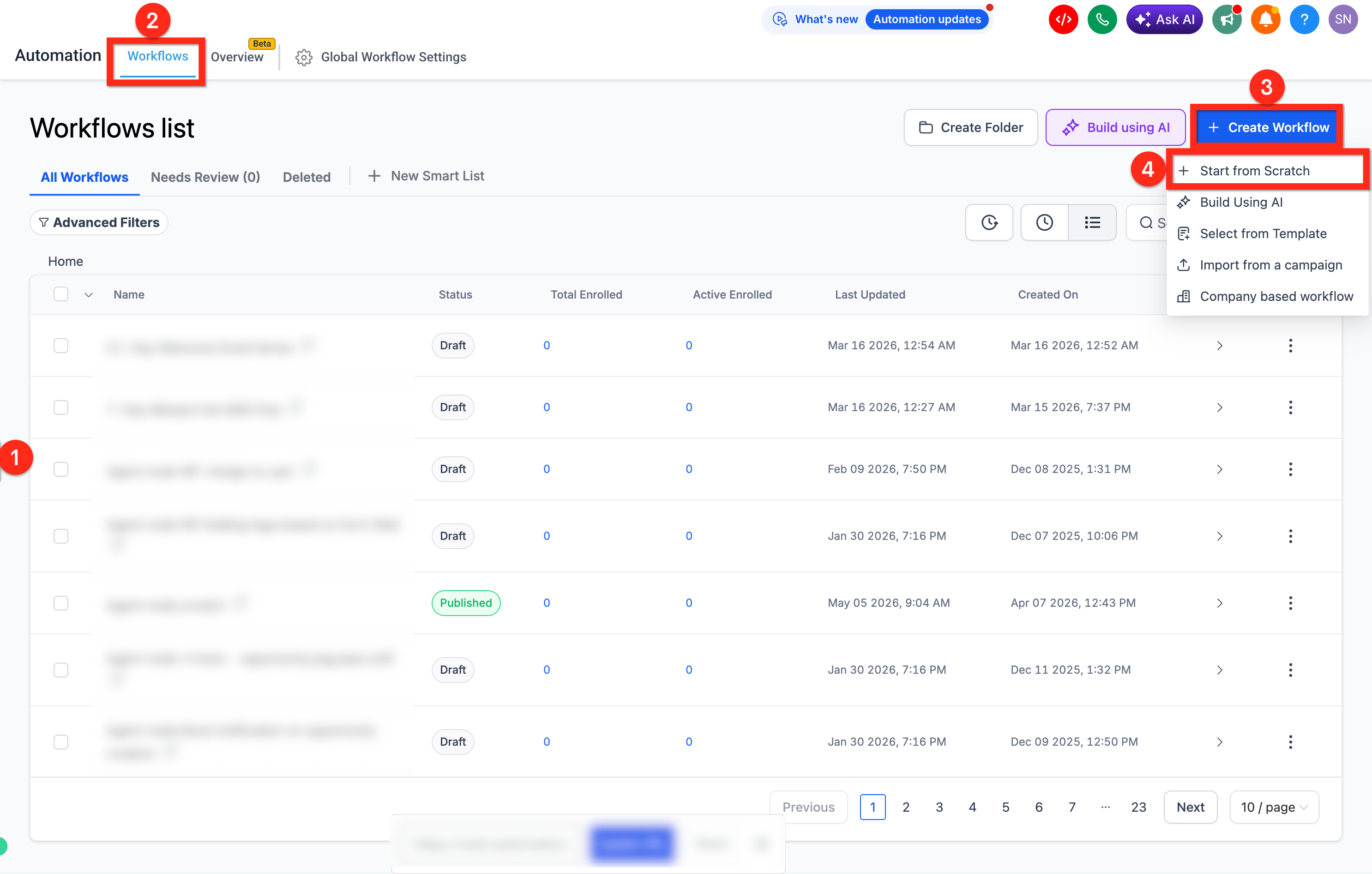This screenshot has width=1372, height=874.
Task: Check the row updated Feb 09 2026, 7:50 PM
Action: click(x=61, y=470)
